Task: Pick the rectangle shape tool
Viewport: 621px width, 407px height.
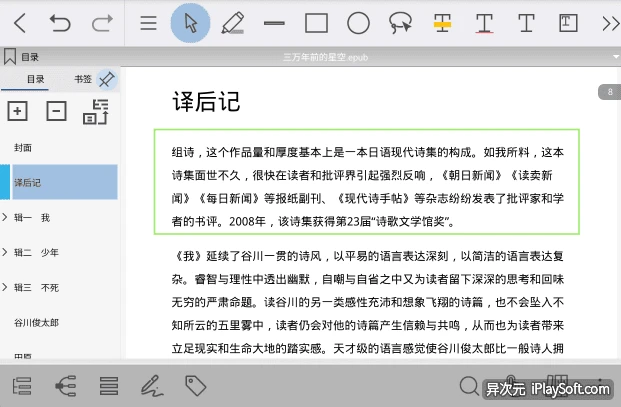Action: [316, 23]
